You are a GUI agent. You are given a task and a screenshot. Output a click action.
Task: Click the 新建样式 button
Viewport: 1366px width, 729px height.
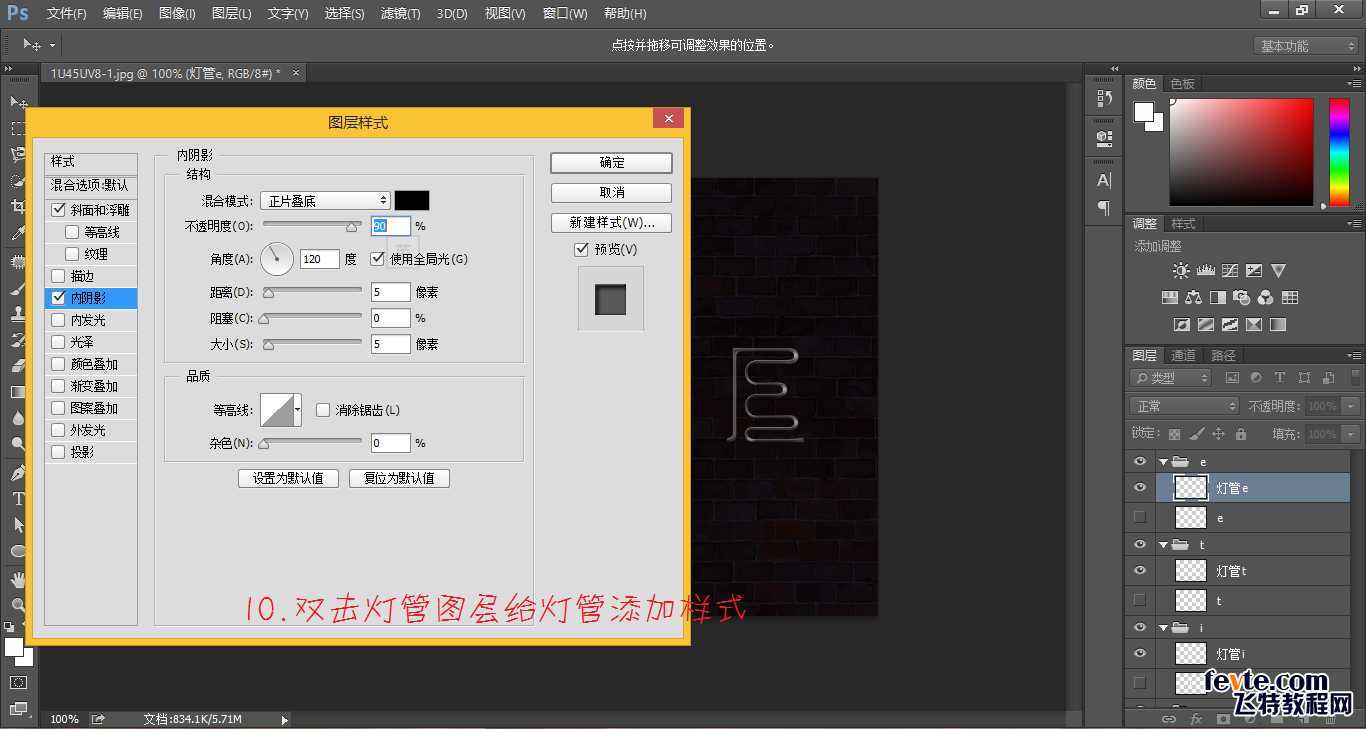tap(611, 222)
